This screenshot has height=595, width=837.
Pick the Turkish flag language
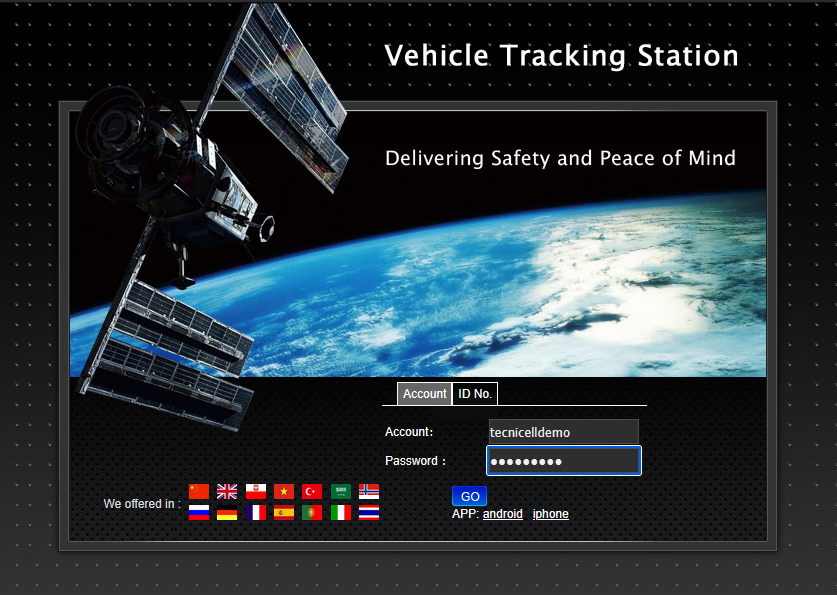coord(312,491)
